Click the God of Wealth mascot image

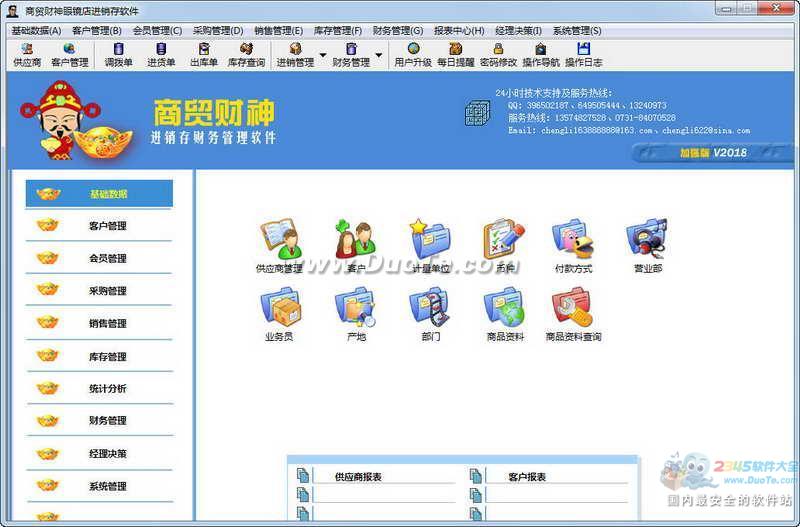(x=77, y=120)
